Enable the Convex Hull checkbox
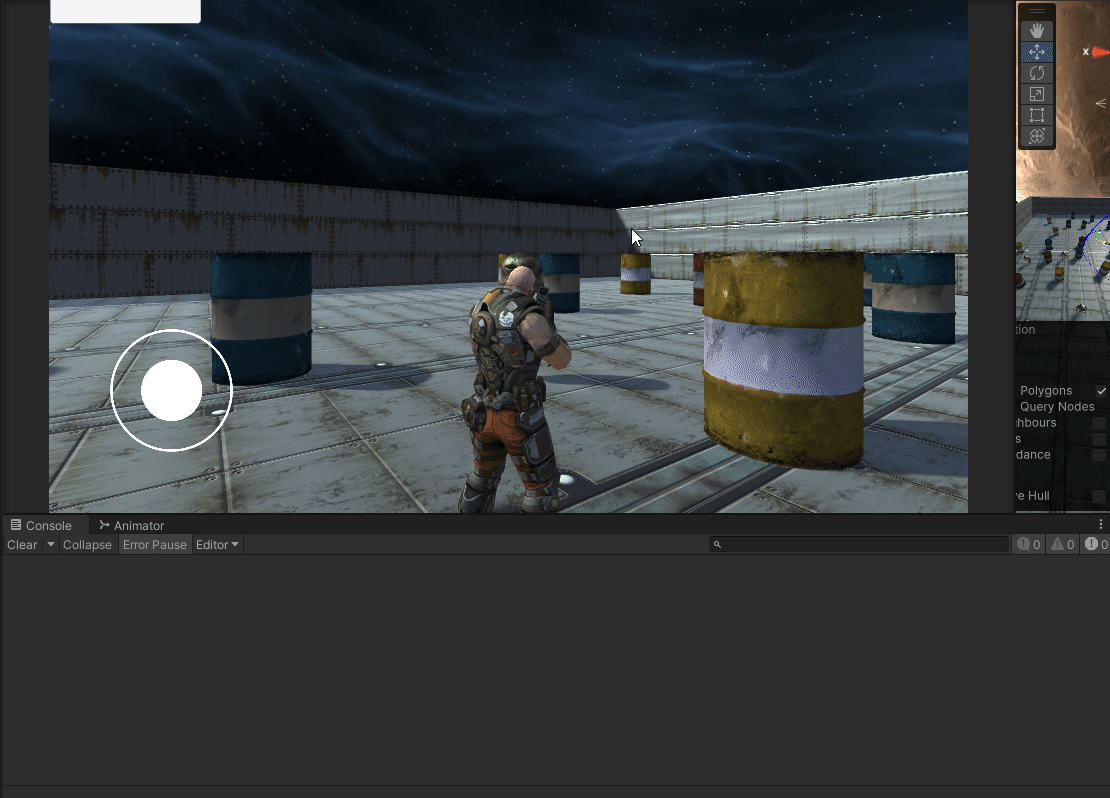This screenshot has width=1110, height=798. (1099, 496)
